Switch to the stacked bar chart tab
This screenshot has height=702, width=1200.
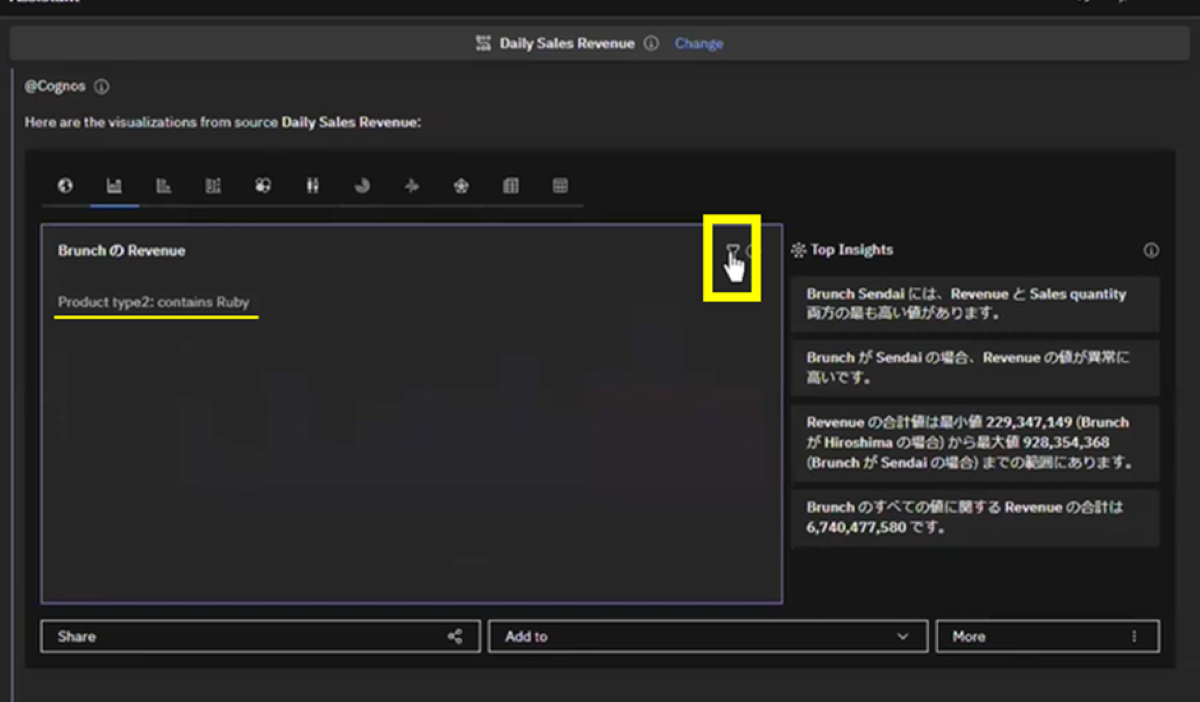[213, 186]
